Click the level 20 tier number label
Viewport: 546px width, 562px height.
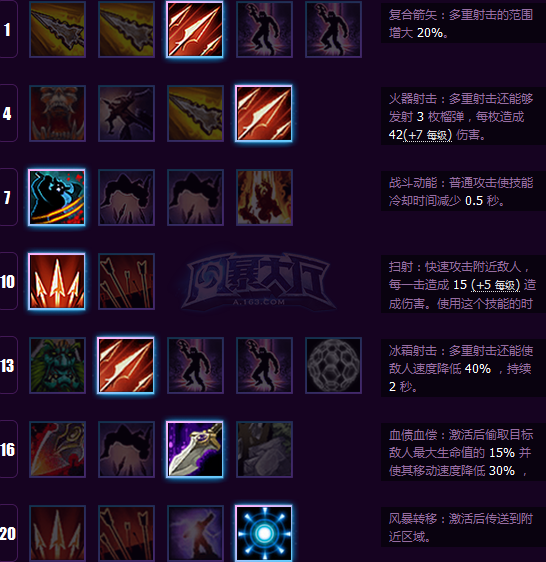click(x=8, y=533)
